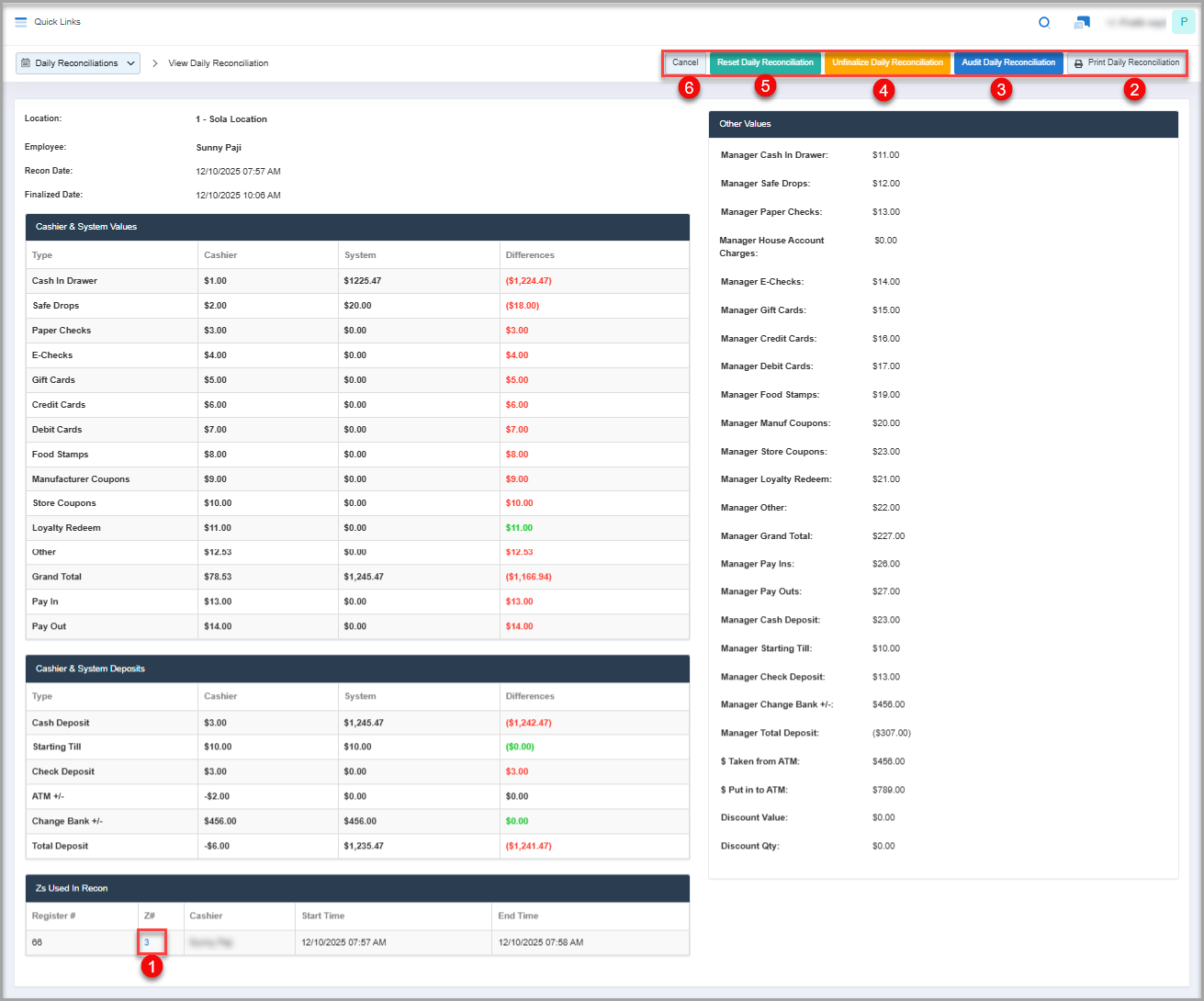Open the hamburger Quick Links menu icon
This screenshot has width=1204, height=1001.
21,22
